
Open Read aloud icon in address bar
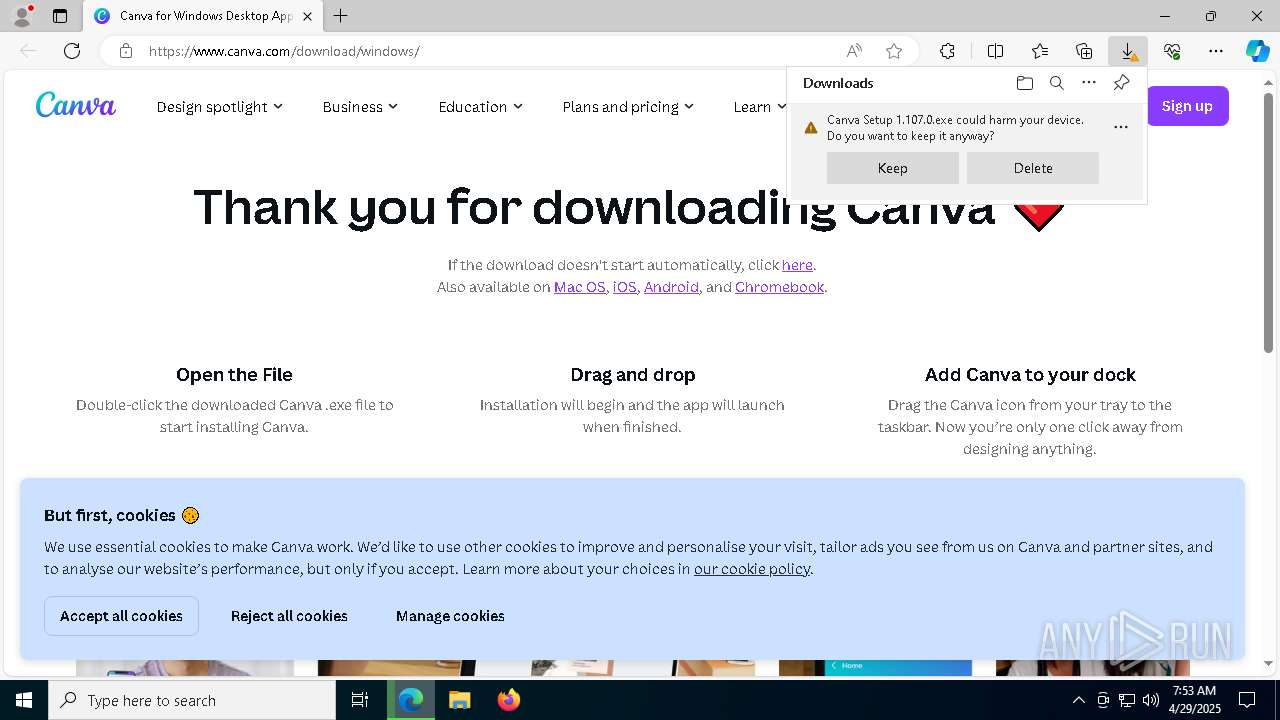point(854,51)
